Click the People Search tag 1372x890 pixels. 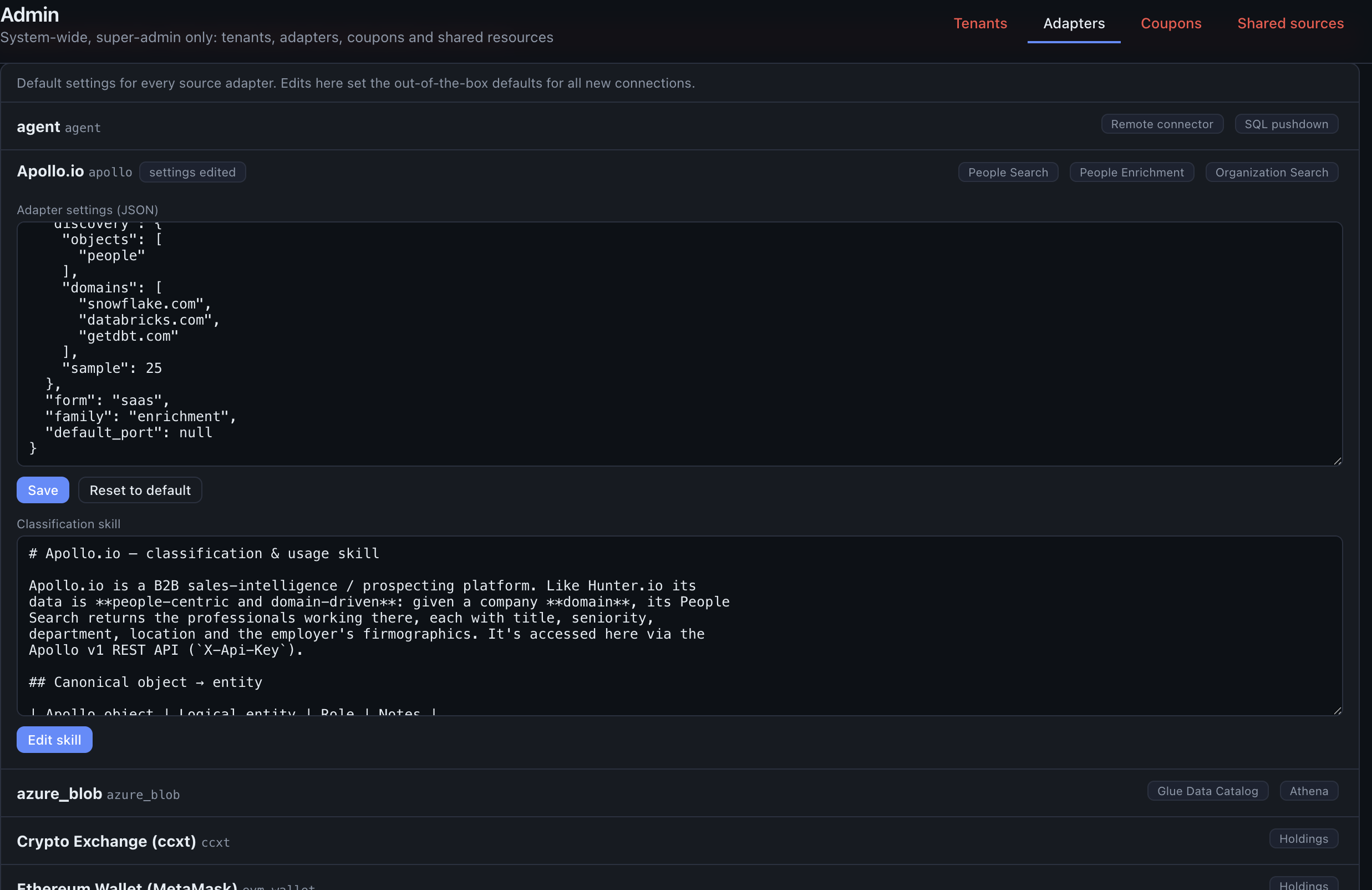click(x=1008, y=172)
